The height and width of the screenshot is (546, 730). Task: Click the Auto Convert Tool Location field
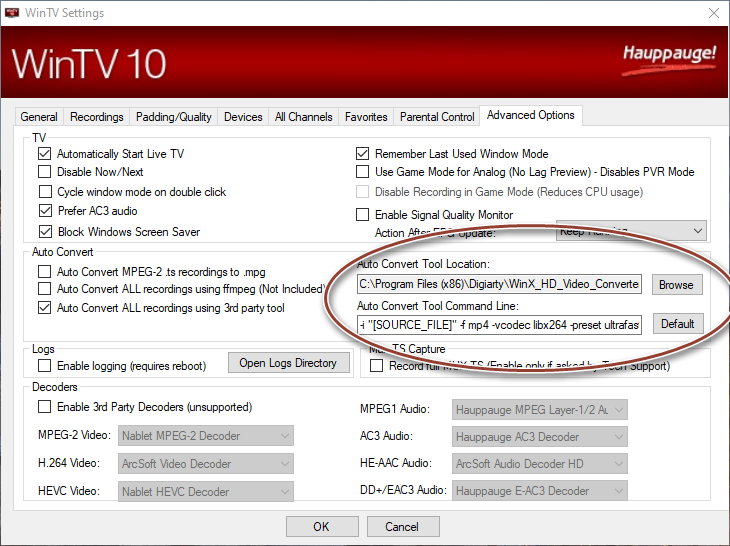499,284
